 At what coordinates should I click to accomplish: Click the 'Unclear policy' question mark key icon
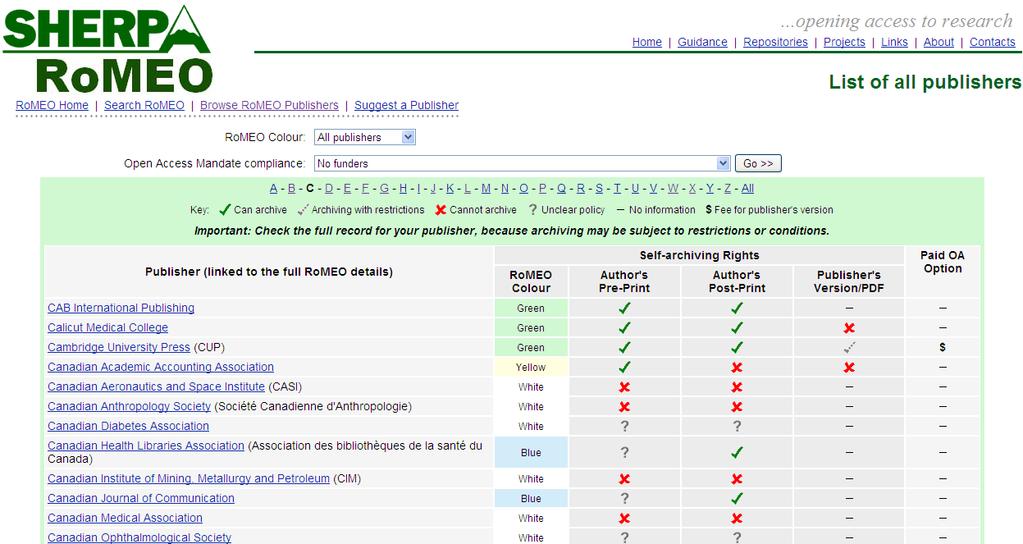pyautogui.click(x=532, y=209)
